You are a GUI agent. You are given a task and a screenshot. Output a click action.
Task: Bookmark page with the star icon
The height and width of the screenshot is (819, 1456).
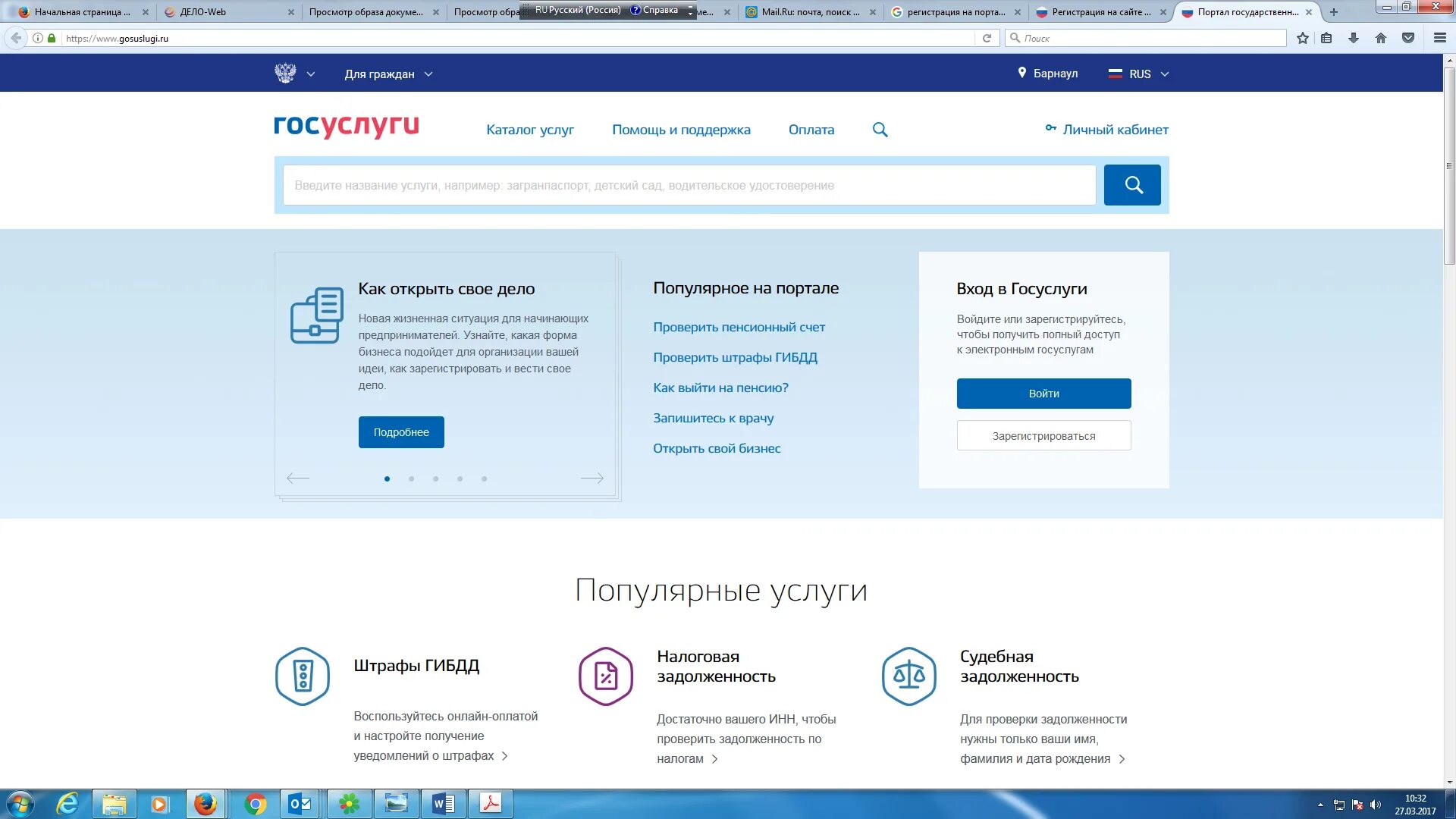[1302, 38]
